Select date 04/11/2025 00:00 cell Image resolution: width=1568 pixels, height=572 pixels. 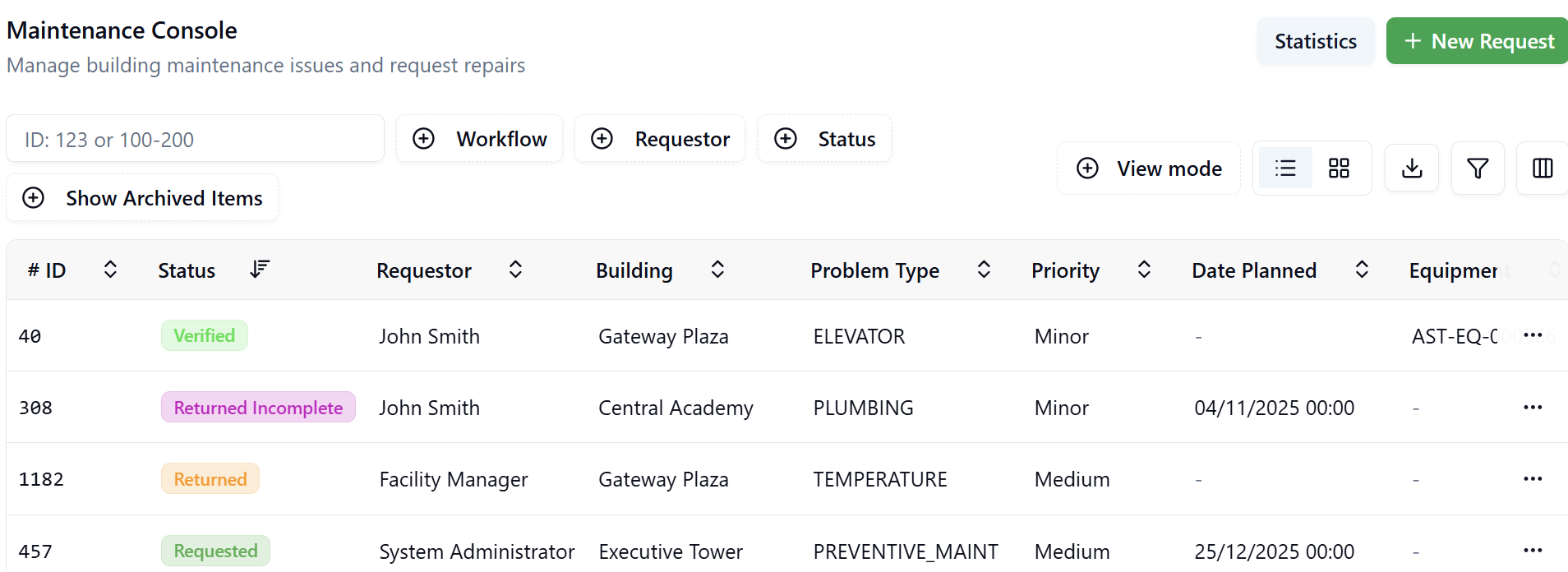[x=1275, y=408]
